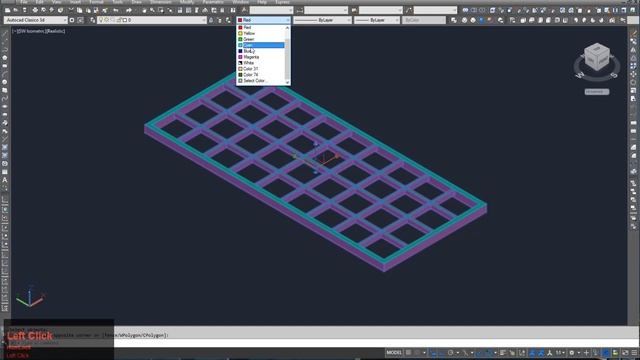Toggle Snap mode in status bar

(x=417, y=353)
